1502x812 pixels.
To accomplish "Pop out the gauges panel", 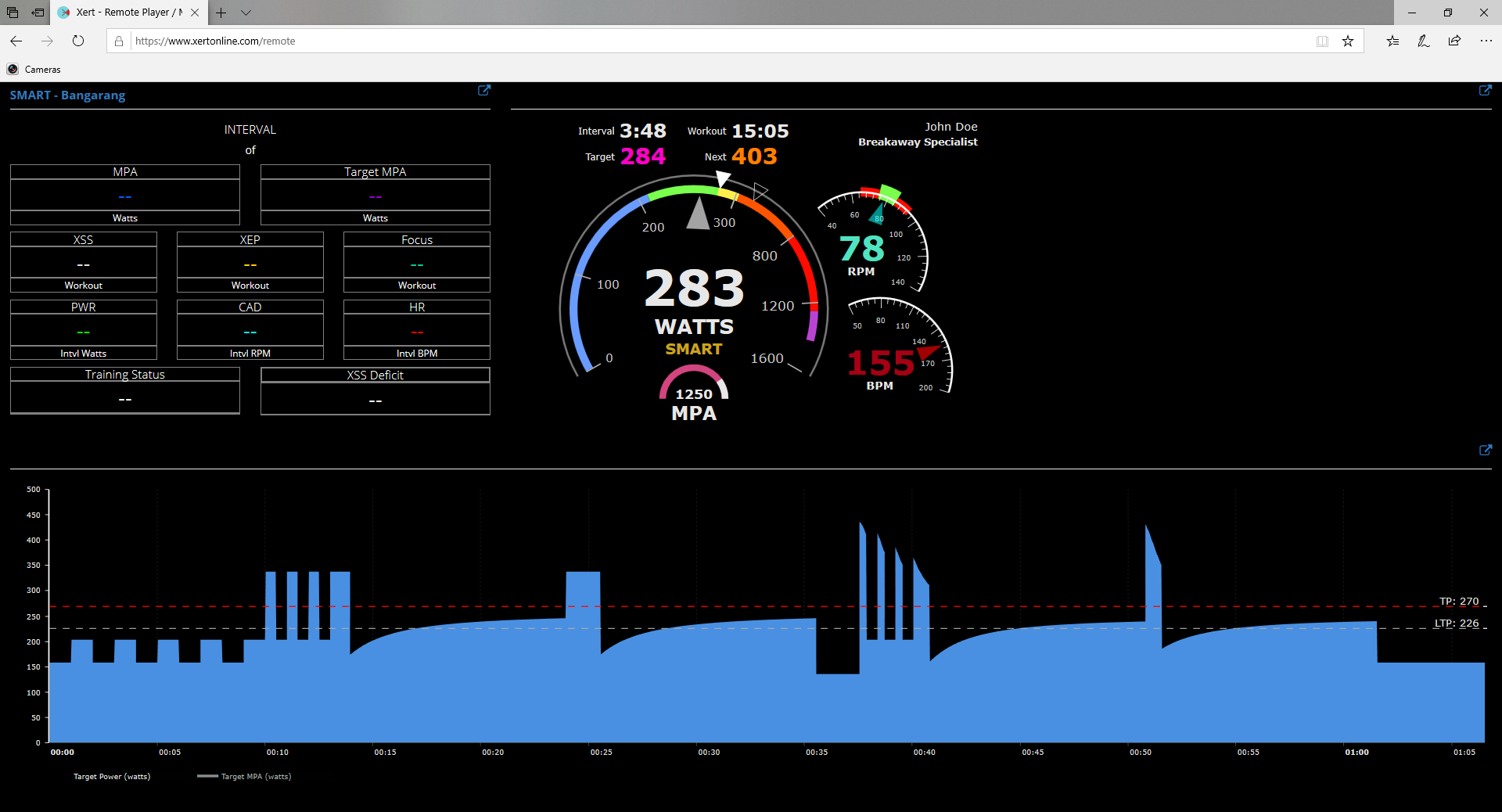I will coord(1486,91).
